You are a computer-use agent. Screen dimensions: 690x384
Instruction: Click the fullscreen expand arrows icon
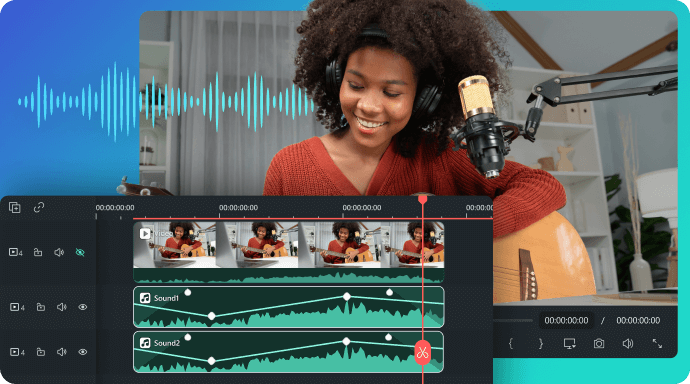[657, 344]
